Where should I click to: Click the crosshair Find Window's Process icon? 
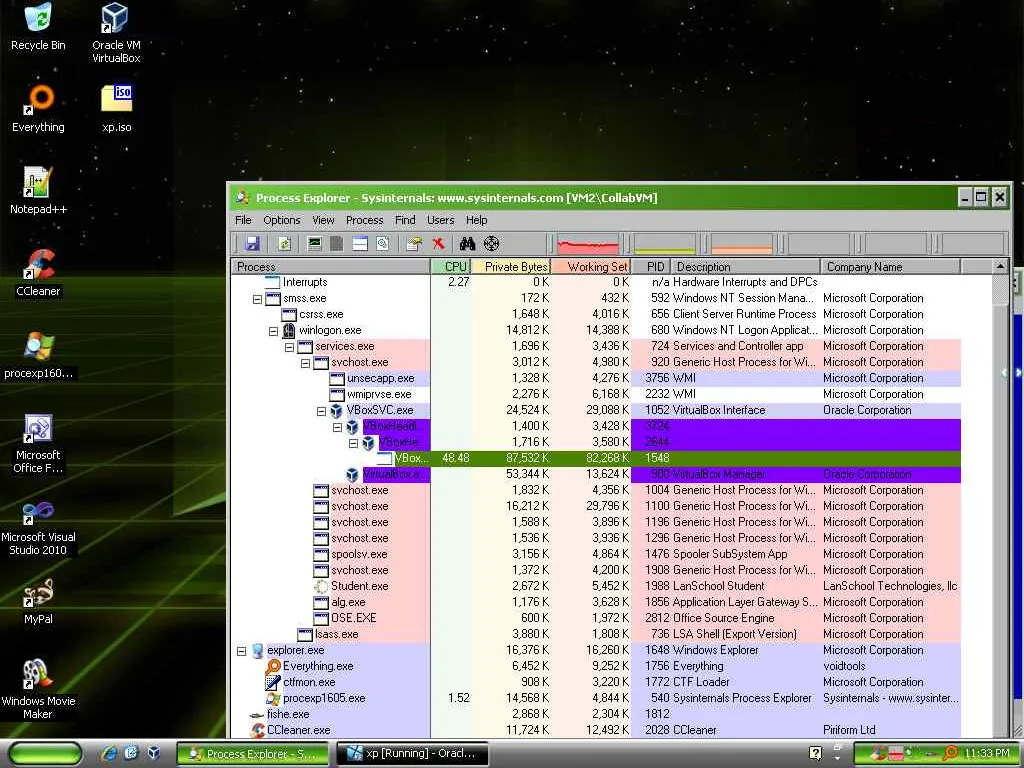pyautogui.click(x=491, y=244)
